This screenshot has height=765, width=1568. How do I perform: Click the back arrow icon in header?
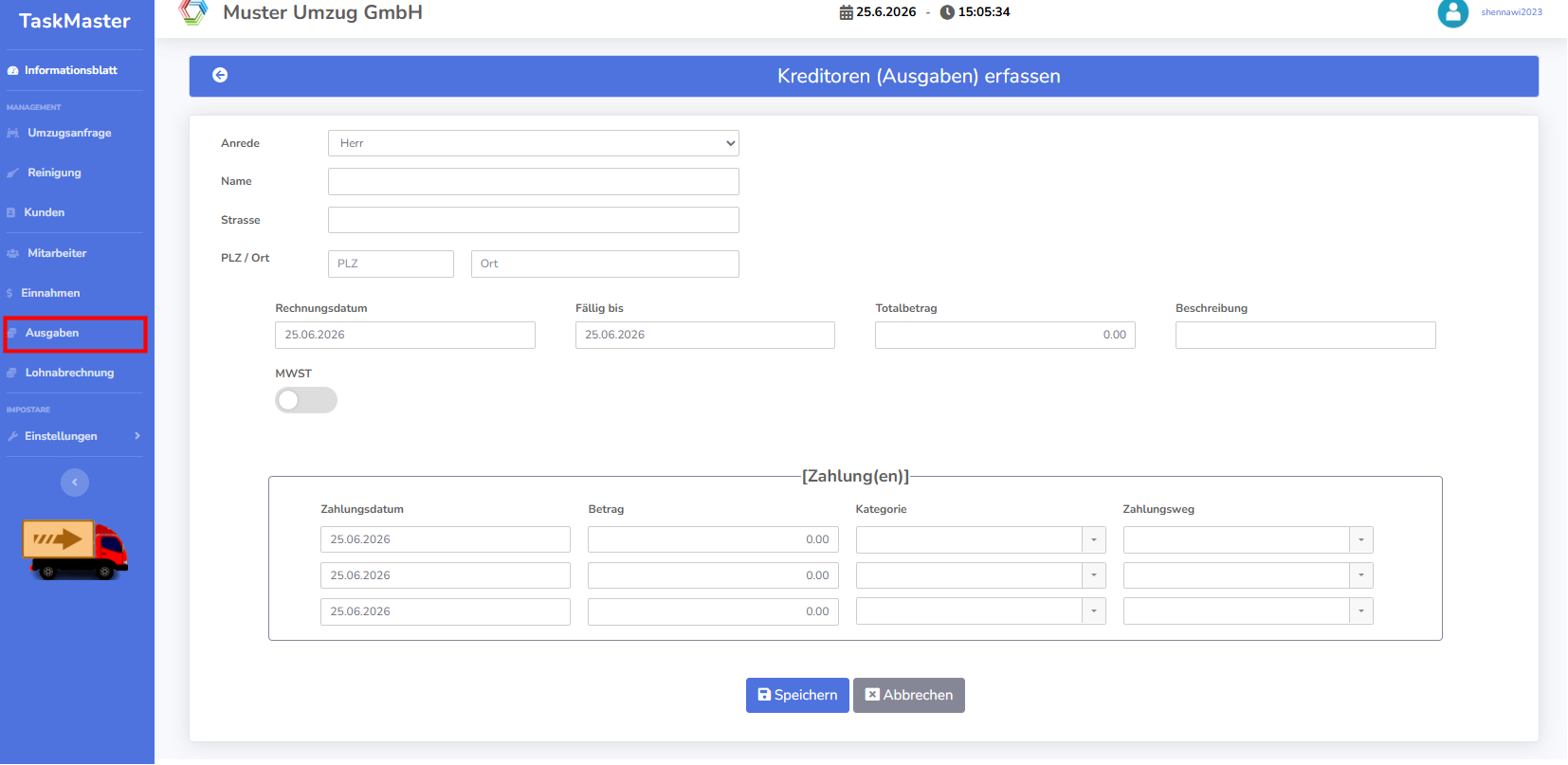220,75
